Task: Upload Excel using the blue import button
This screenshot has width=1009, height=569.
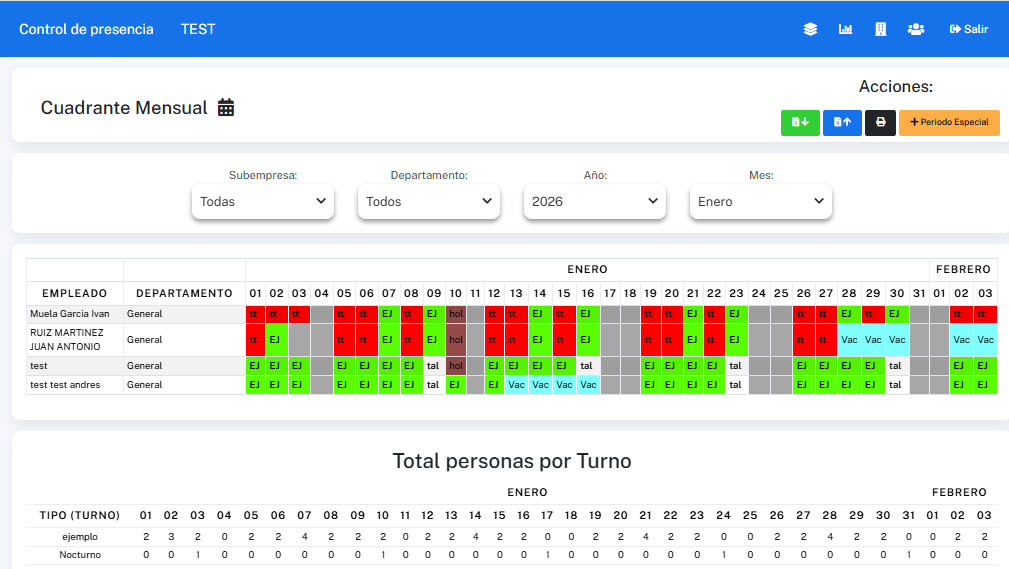Action: 842,122
